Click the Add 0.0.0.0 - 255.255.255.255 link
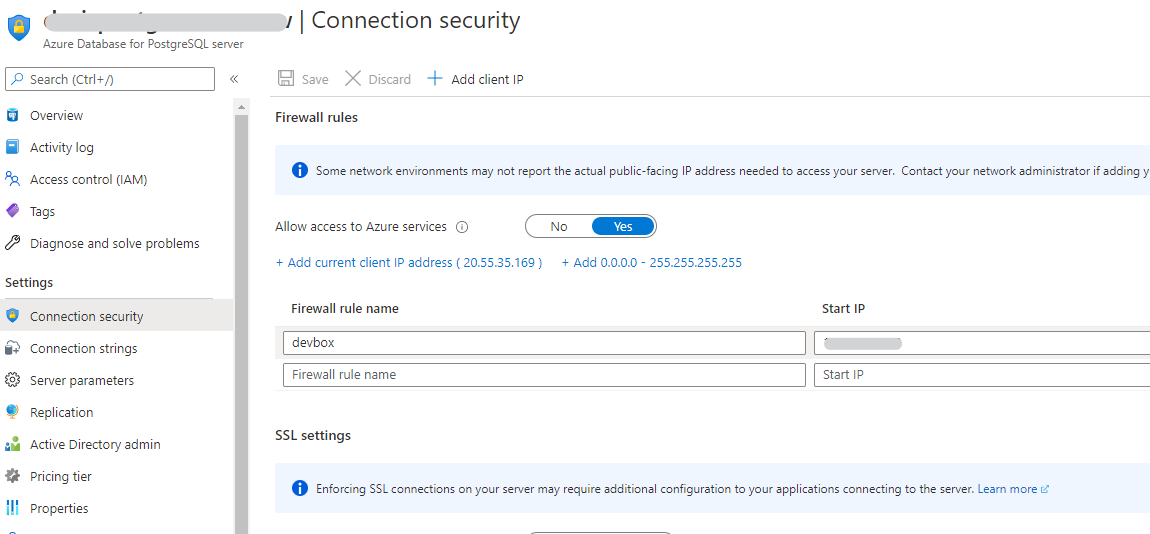 pos(651,263)
